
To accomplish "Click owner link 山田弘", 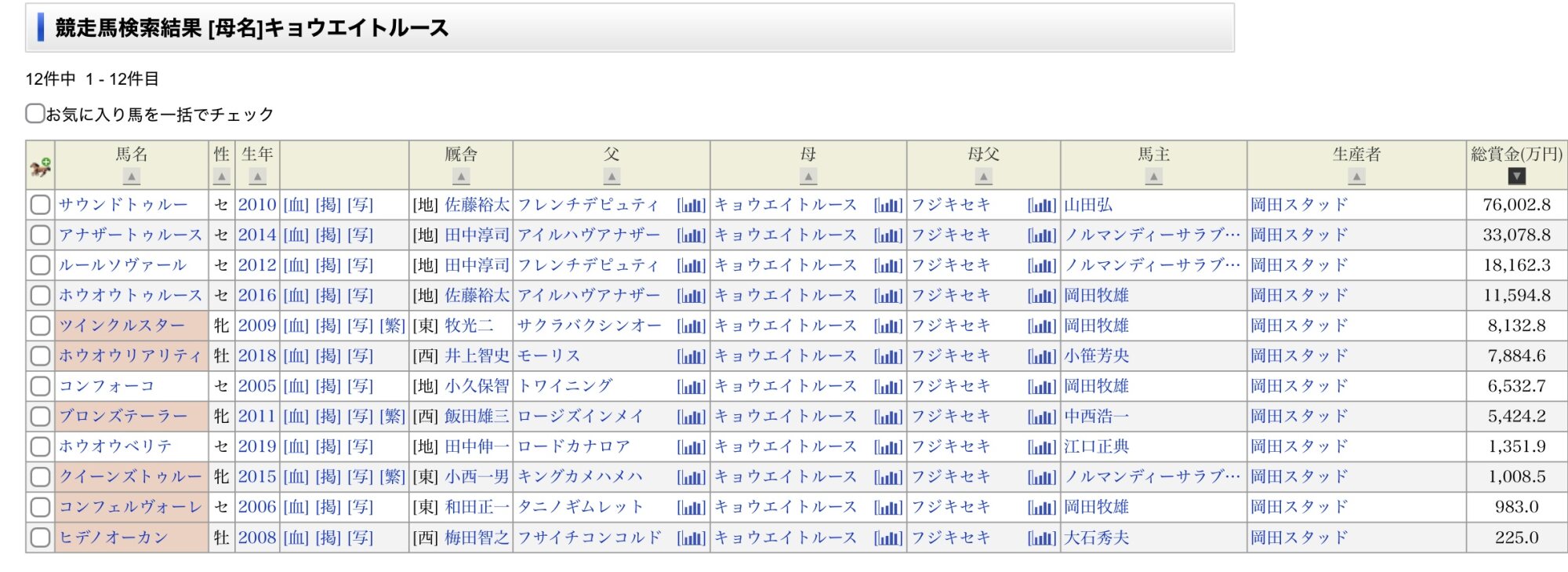I will tap(1088, 205).
